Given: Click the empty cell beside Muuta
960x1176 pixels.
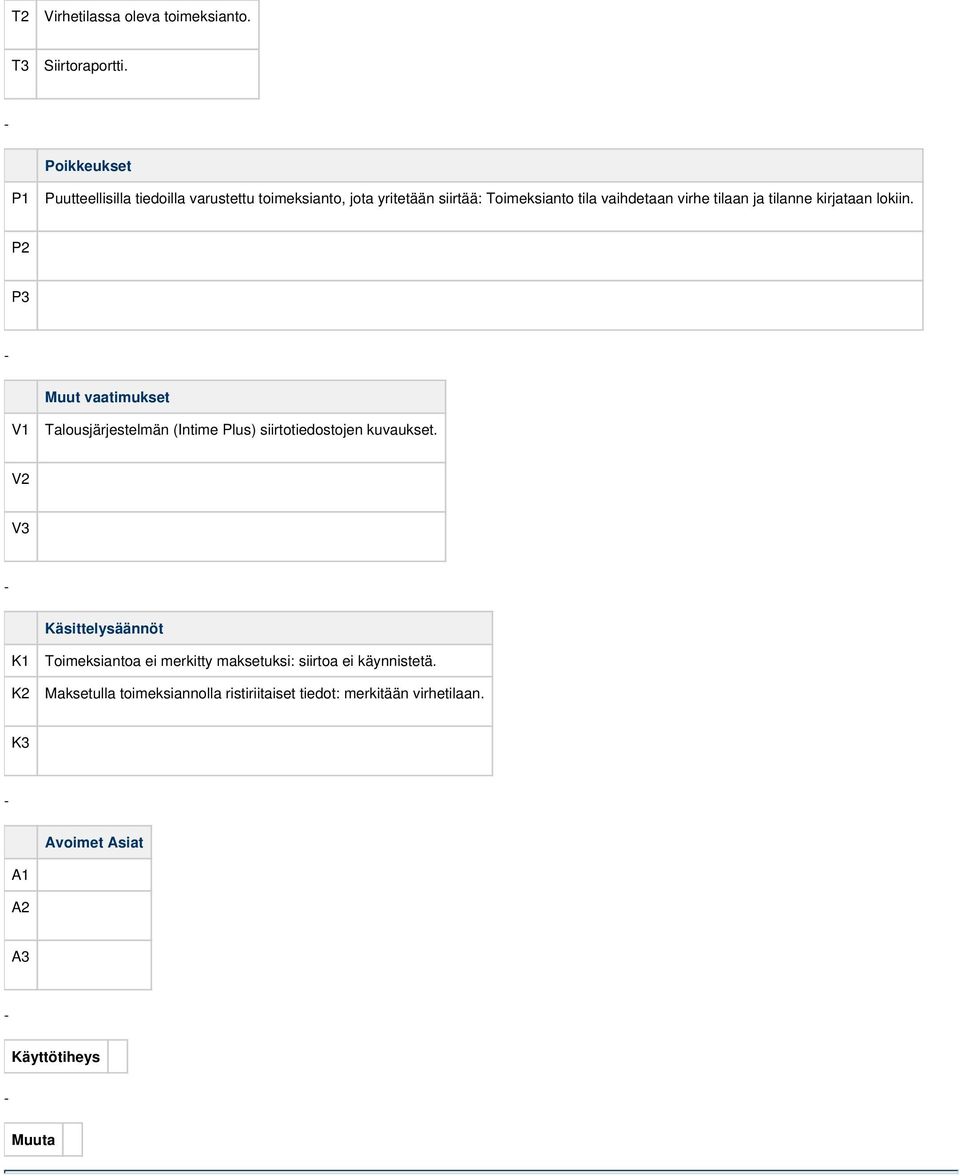Looking at the screenshot, I should point(72,1140).
